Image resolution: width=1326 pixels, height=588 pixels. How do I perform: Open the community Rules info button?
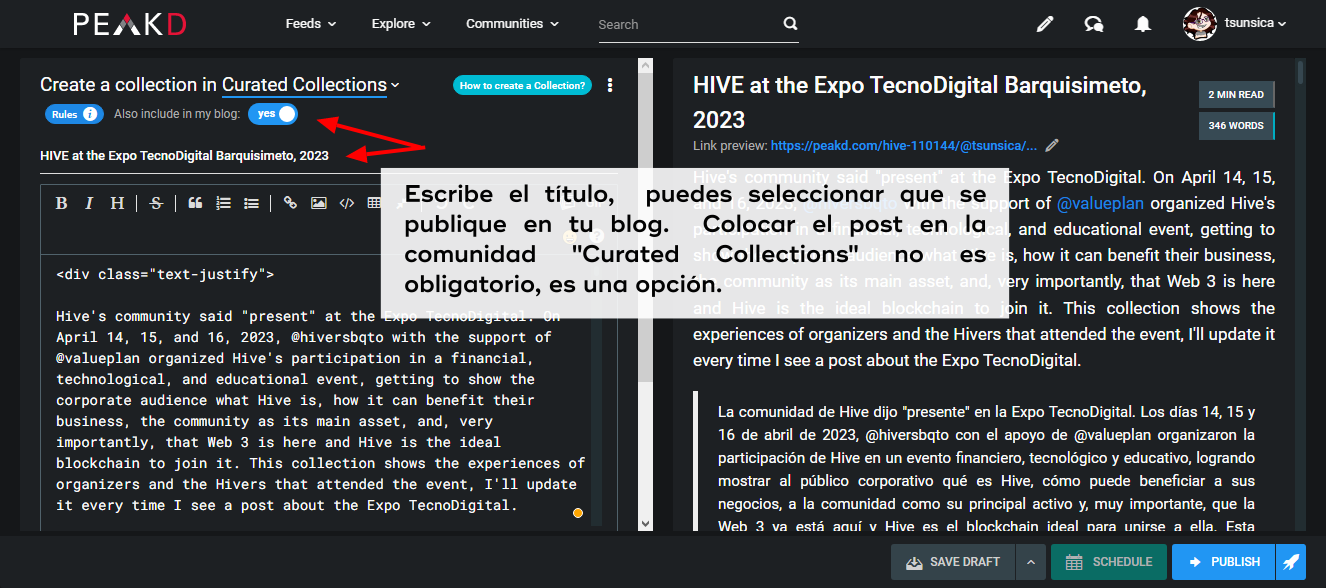[x=74, y=114]
